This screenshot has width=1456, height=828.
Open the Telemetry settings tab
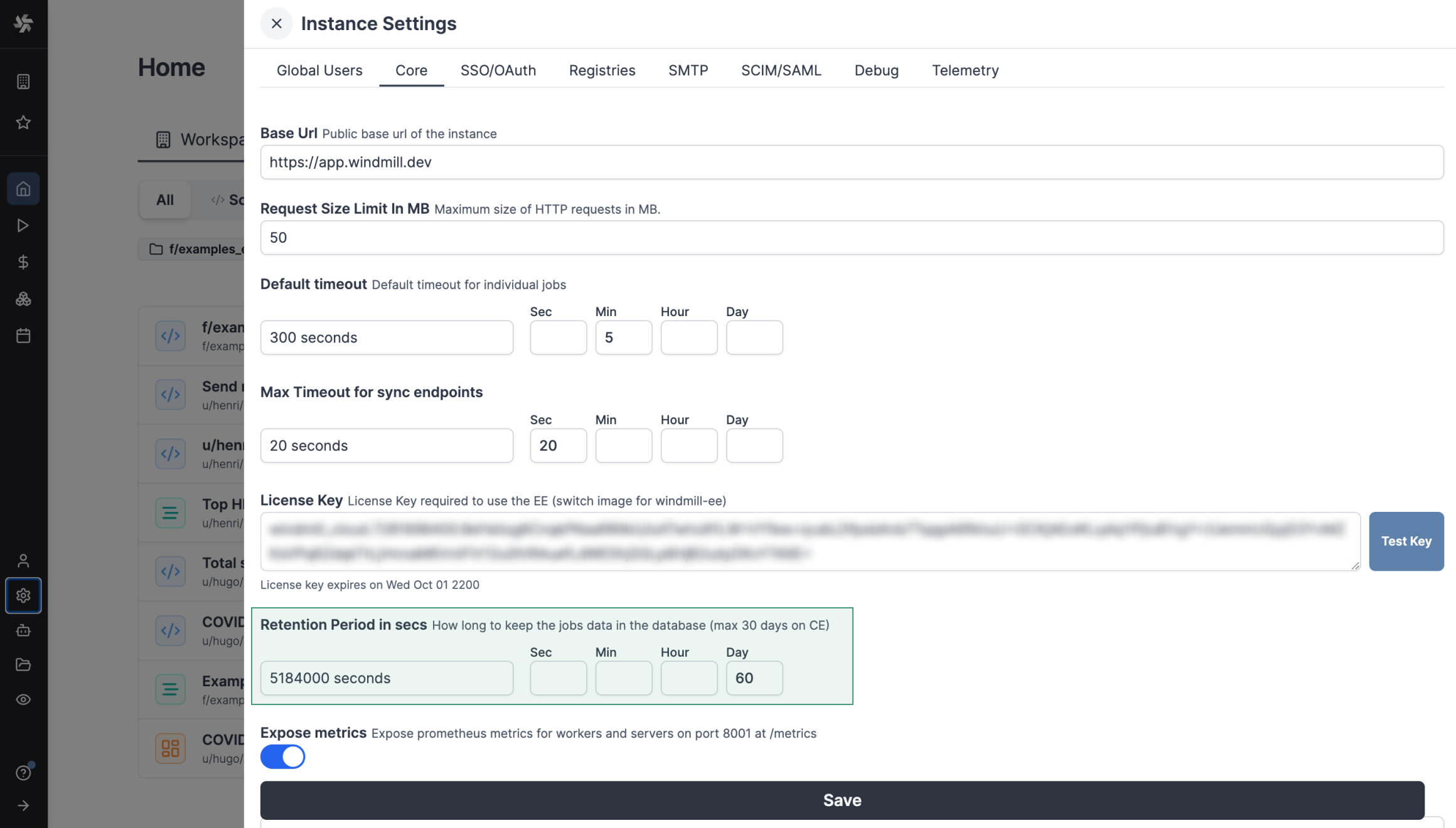pos(965,70)
